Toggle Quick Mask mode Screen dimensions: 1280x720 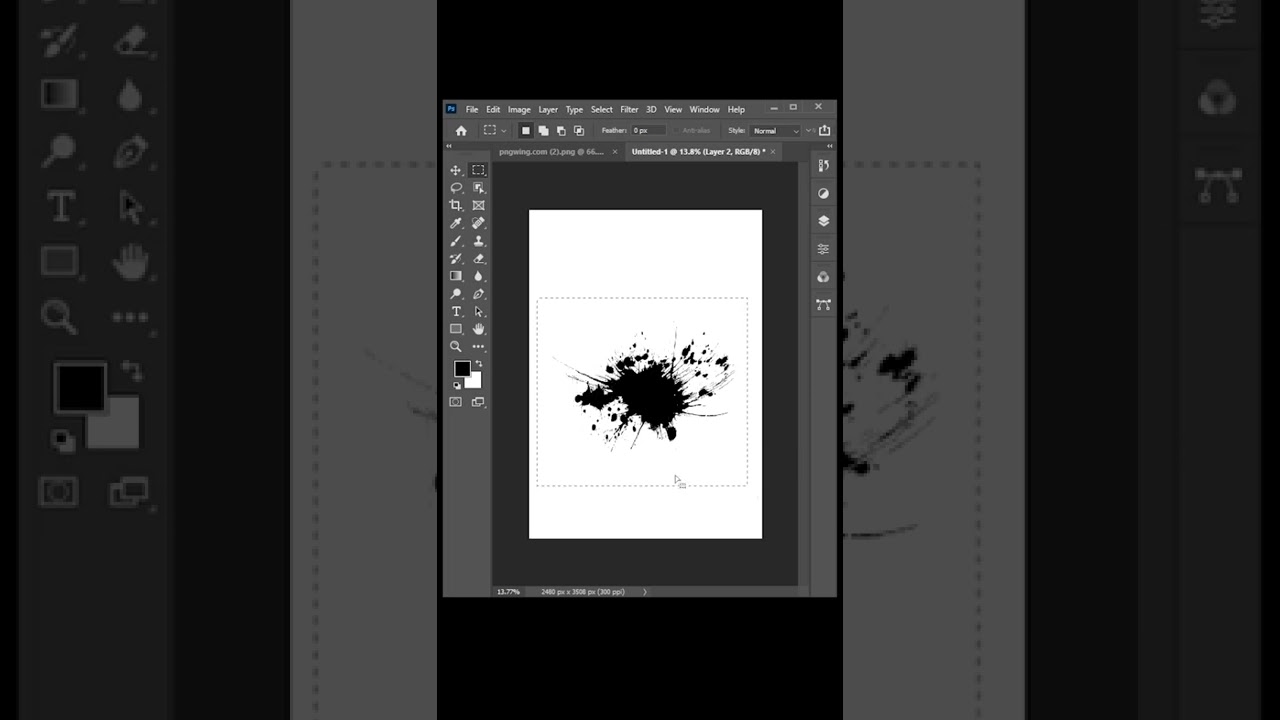point(456,402)
